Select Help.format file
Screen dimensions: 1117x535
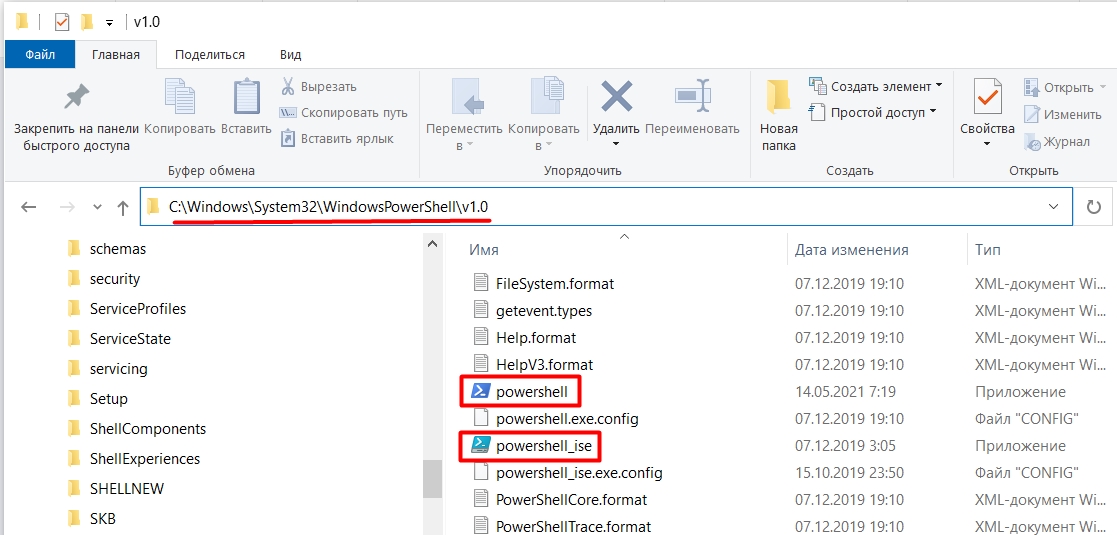(524, 338)
